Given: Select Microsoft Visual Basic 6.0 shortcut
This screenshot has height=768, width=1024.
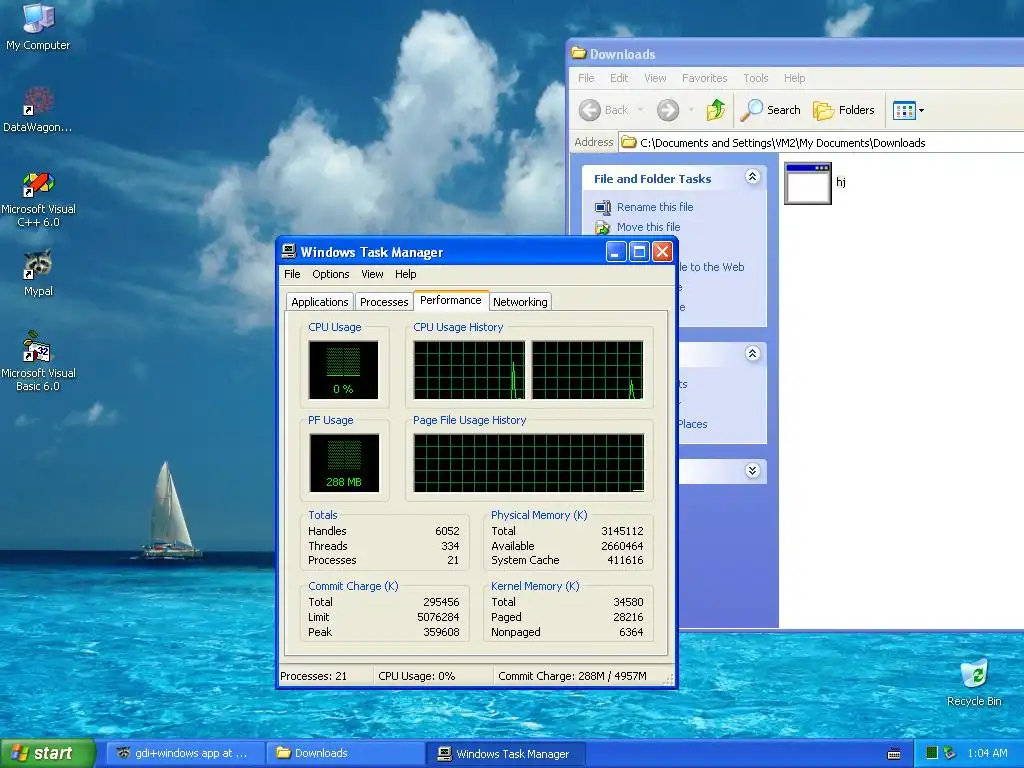Looking at the screenshot, I should click(38, 361).
